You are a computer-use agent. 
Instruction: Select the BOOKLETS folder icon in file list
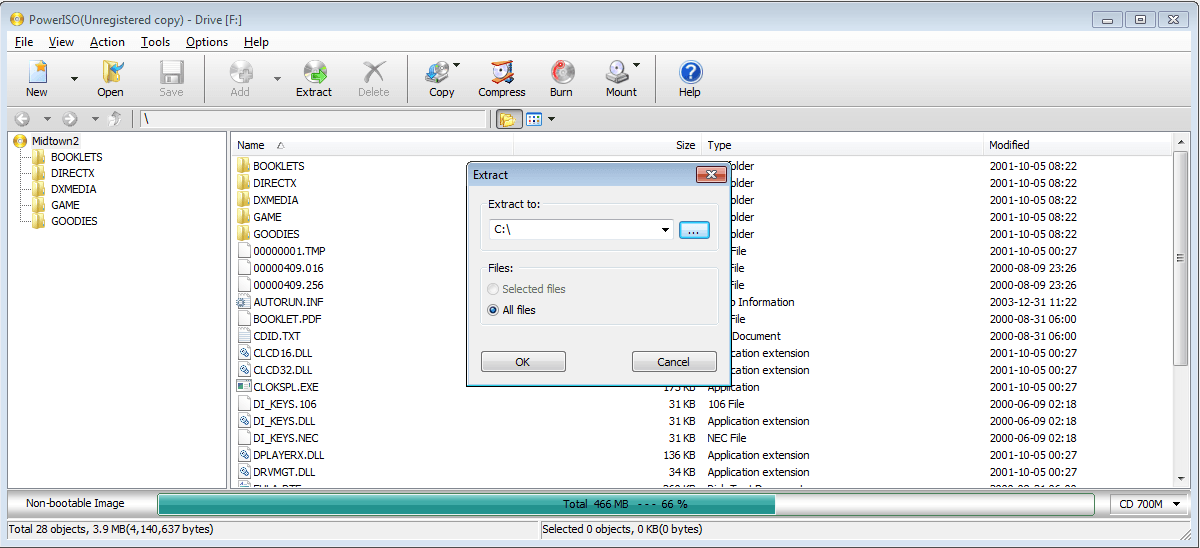(244, 166)
